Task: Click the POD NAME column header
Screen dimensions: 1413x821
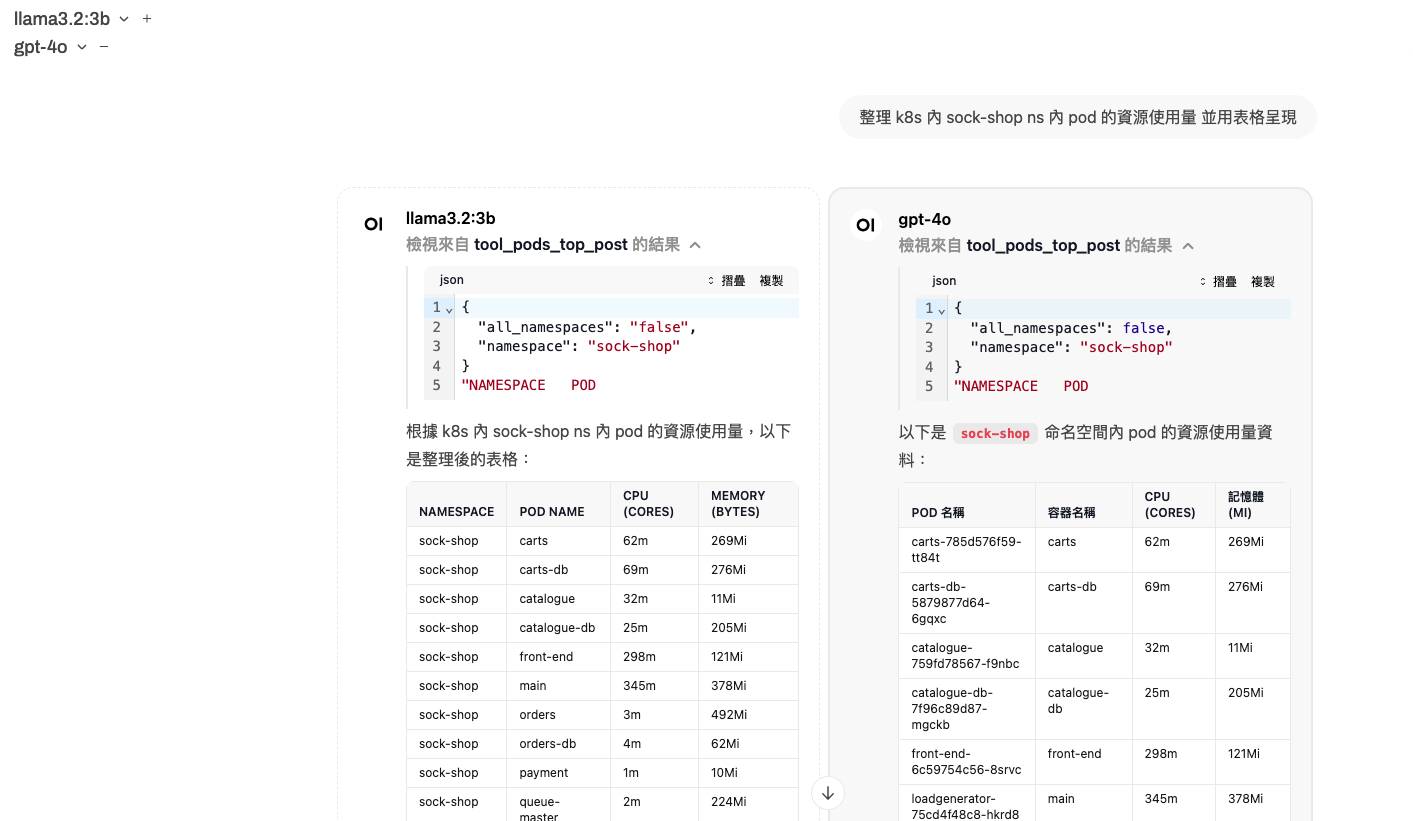Action: (552, 511)
